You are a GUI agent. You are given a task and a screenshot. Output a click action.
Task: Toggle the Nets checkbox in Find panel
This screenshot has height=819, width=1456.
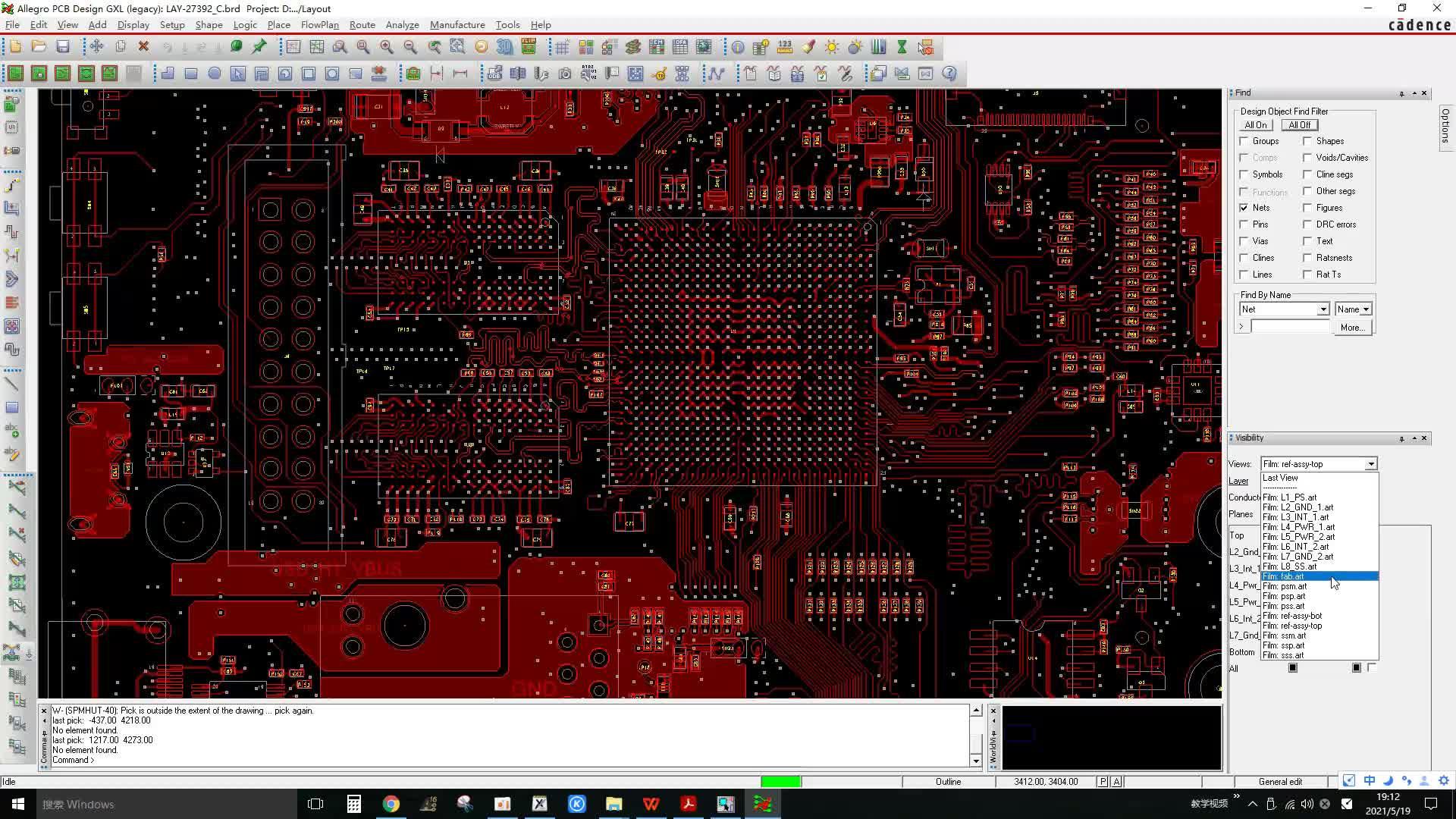[1245, 207]
